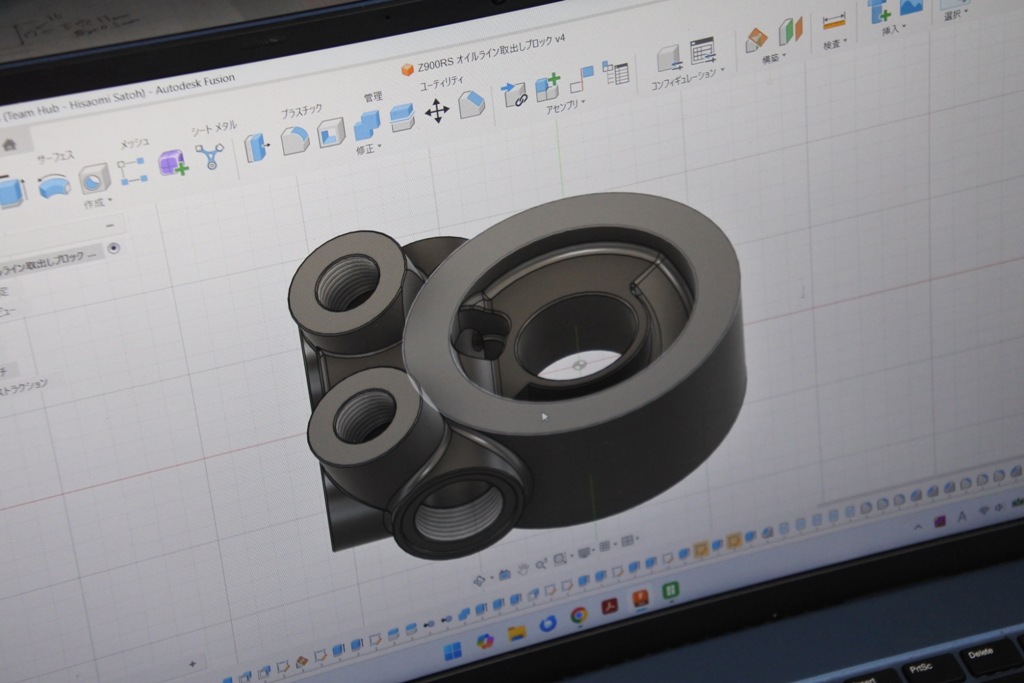Select the Joint tool in Assembly
The height and width of the screenshot is (683, 1024).
(x=514, y=95)
